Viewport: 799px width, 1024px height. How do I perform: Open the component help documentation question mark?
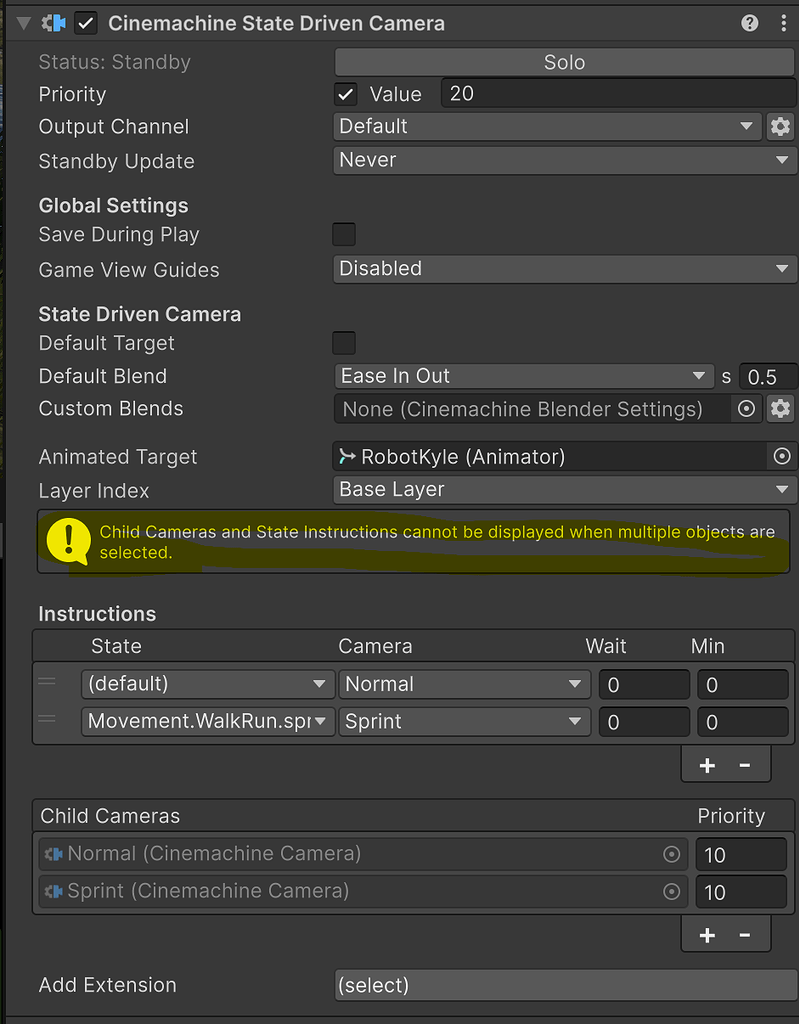[x=749, y=22]
